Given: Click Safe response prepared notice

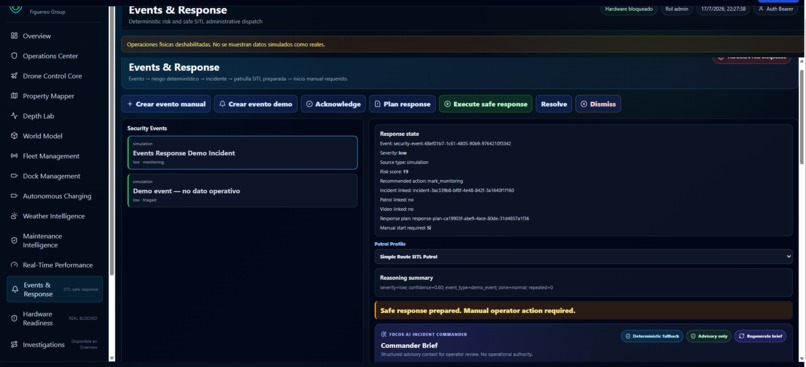Looking at the screenshot, I should click(x=583, y=310).
